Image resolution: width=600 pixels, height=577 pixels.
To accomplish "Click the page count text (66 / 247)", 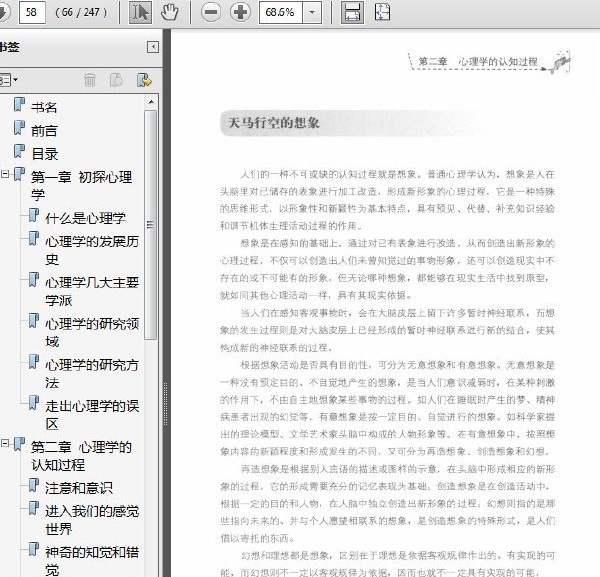I will pyautogui.click(x=81, y=12).
